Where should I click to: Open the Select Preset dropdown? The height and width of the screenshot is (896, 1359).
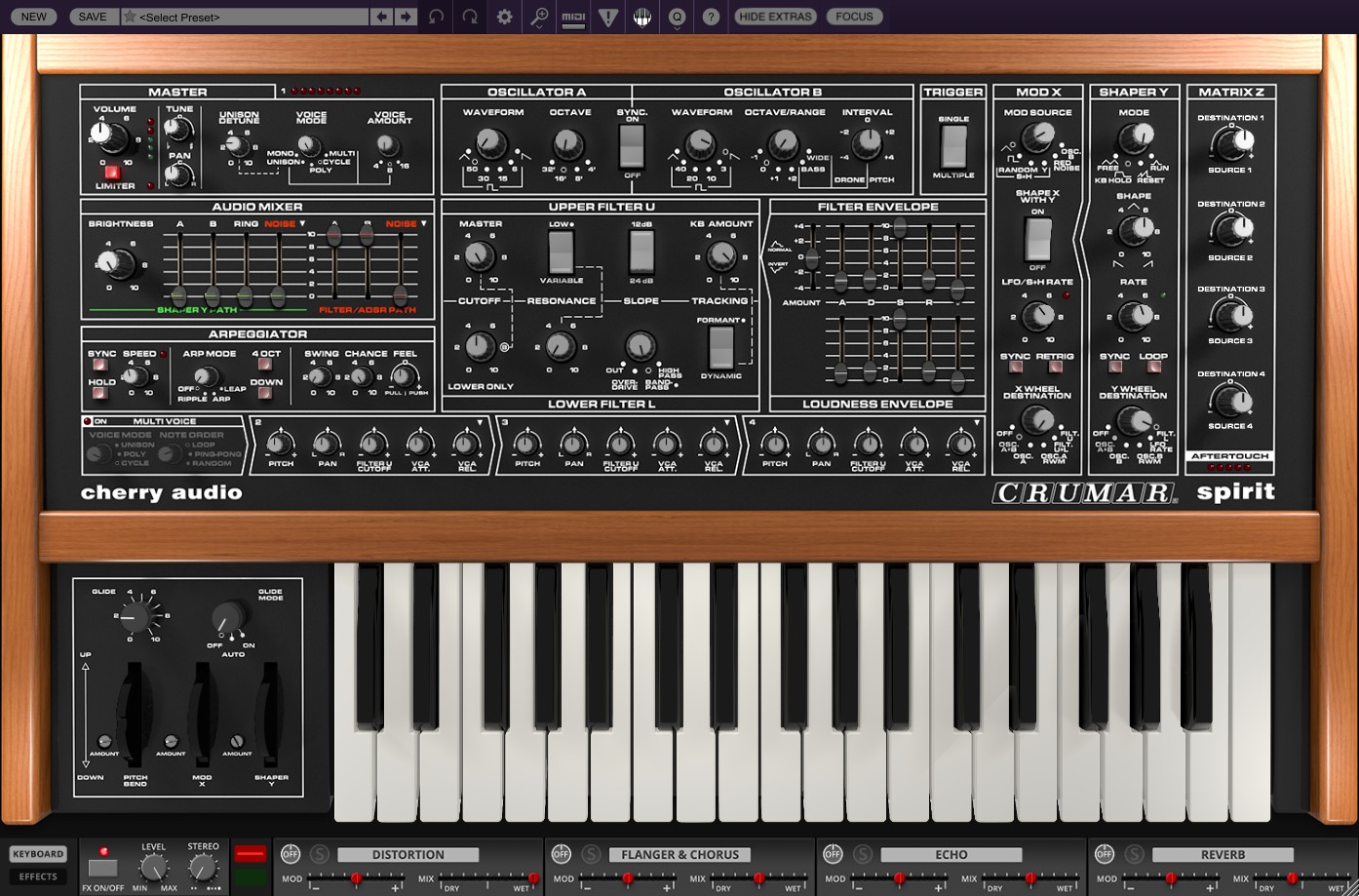pos(244,17)
